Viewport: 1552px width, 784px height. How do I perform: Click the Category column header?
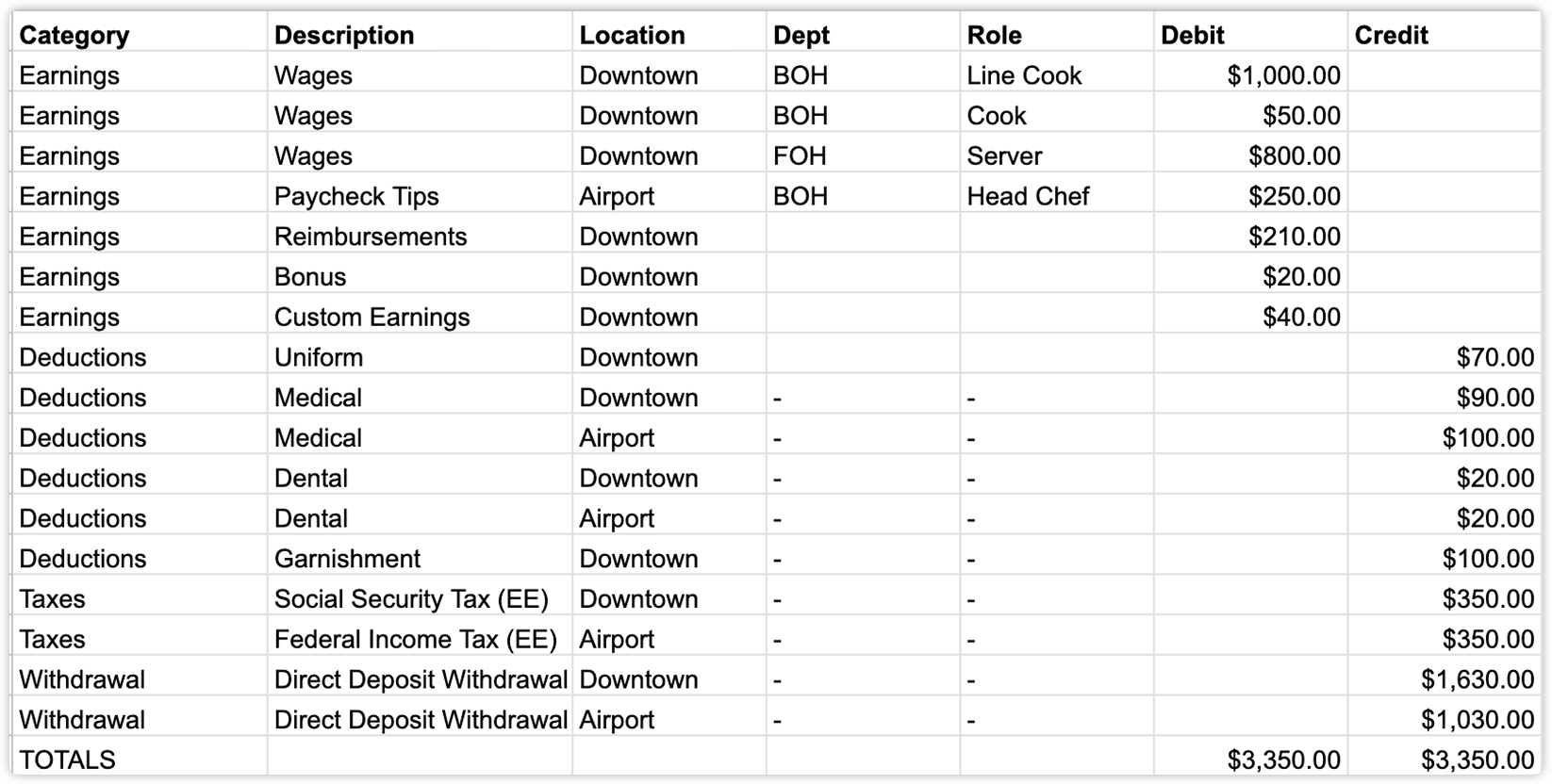(x=74, y=35)
